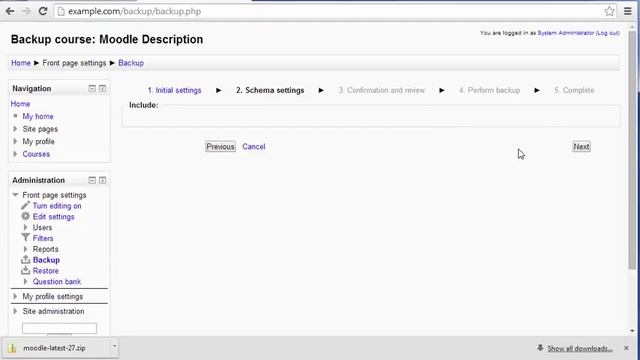Image resolution: width=640 pixels, height=360 pixels.
Task: Click the Show all downloads arrow icon
Action: [x=540, y=348]
